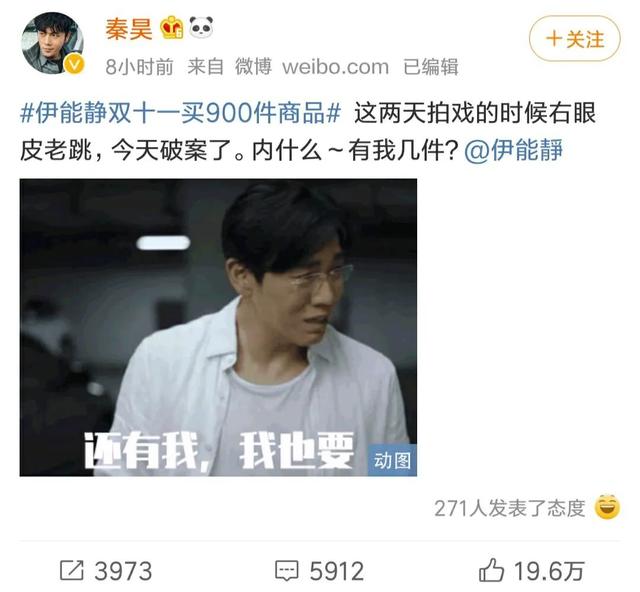The image size is (640, 592).
Task: Click the laughing emoji reaction icon
Action: [607, 507]
